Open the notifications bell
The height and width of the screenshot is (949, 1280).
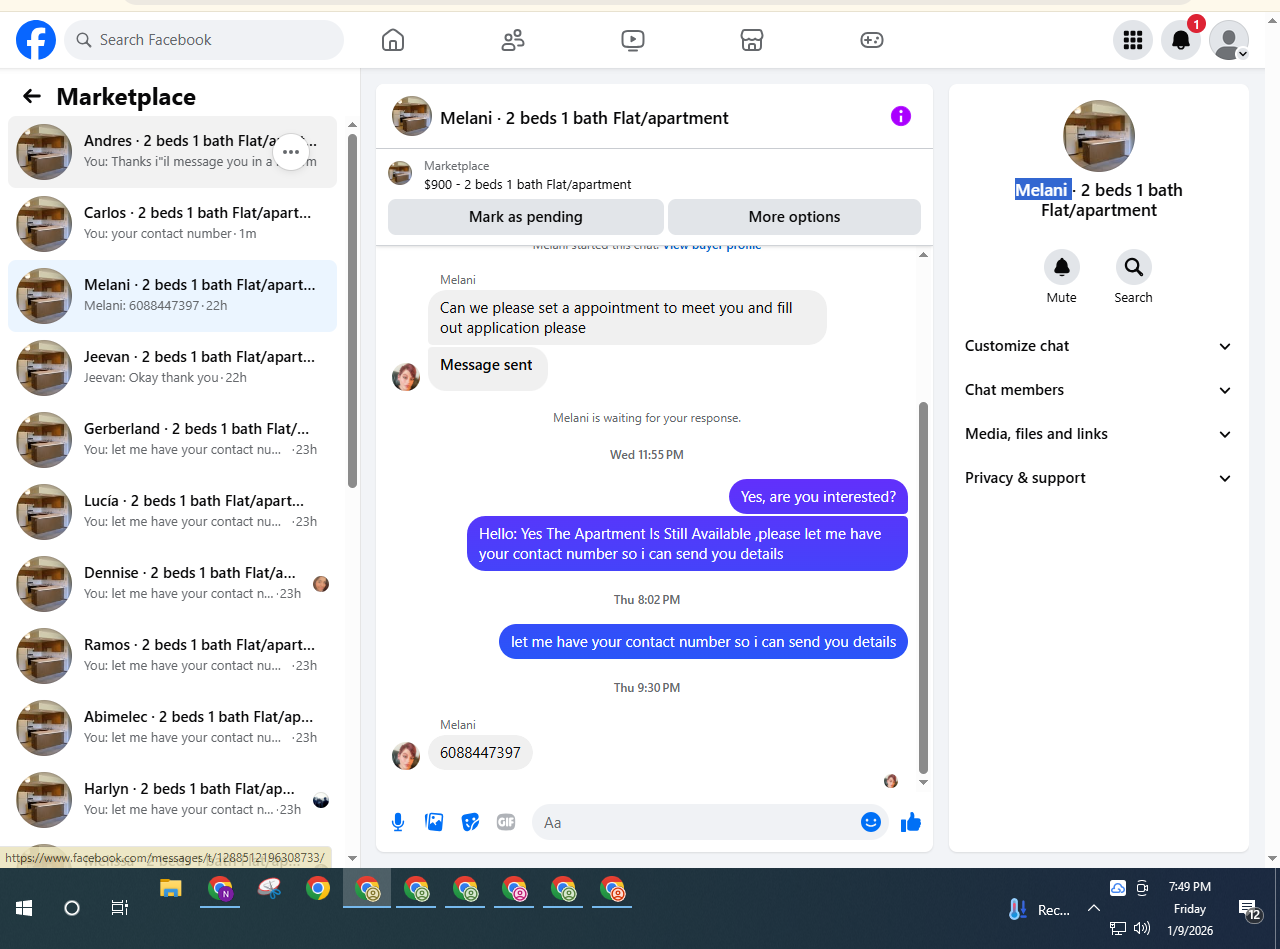click(1181, 40)
